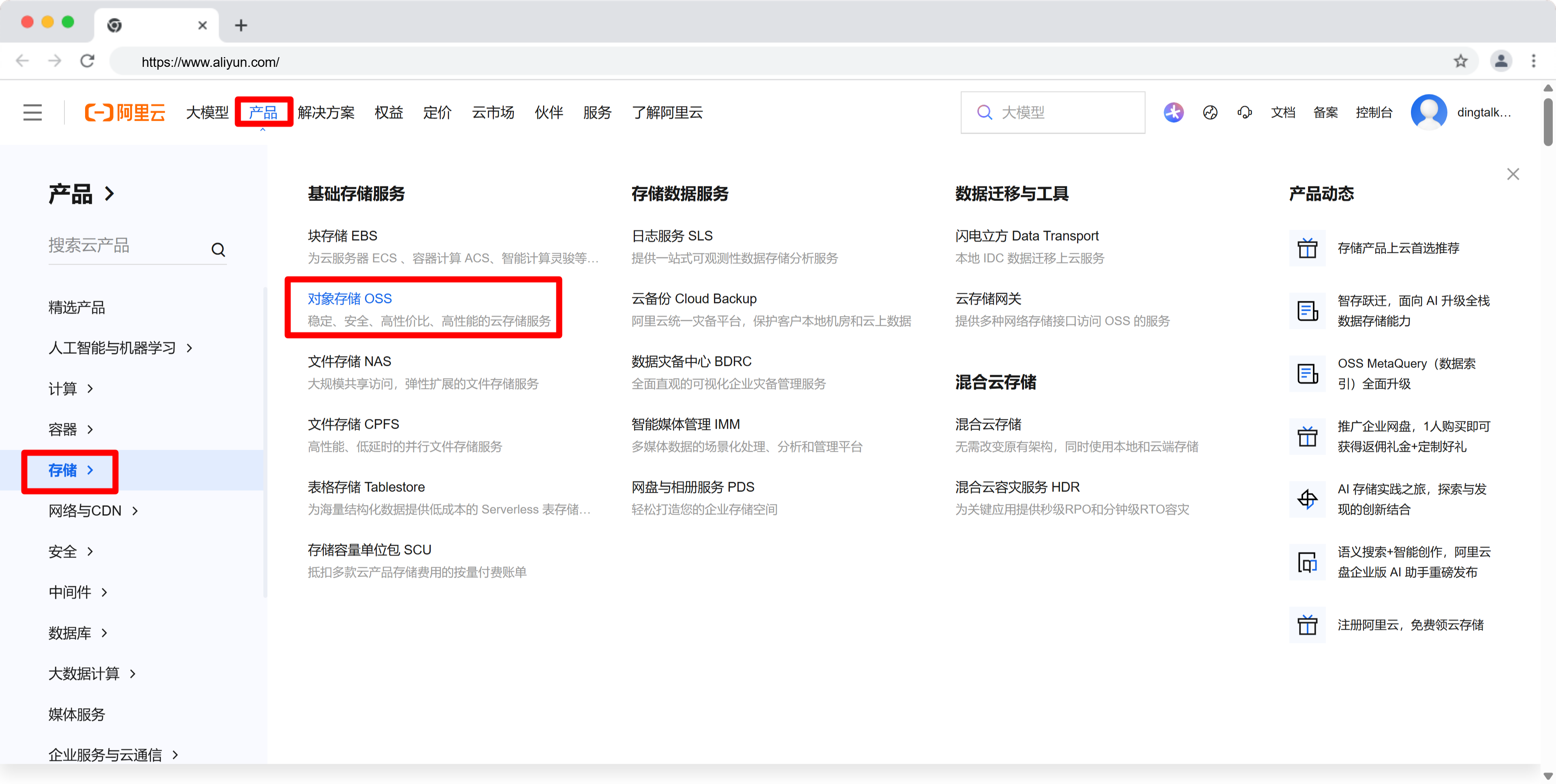Click icon next to 语义搜索+智能创作
This screenshot has width=1556, height=784.
point(1307,562)
